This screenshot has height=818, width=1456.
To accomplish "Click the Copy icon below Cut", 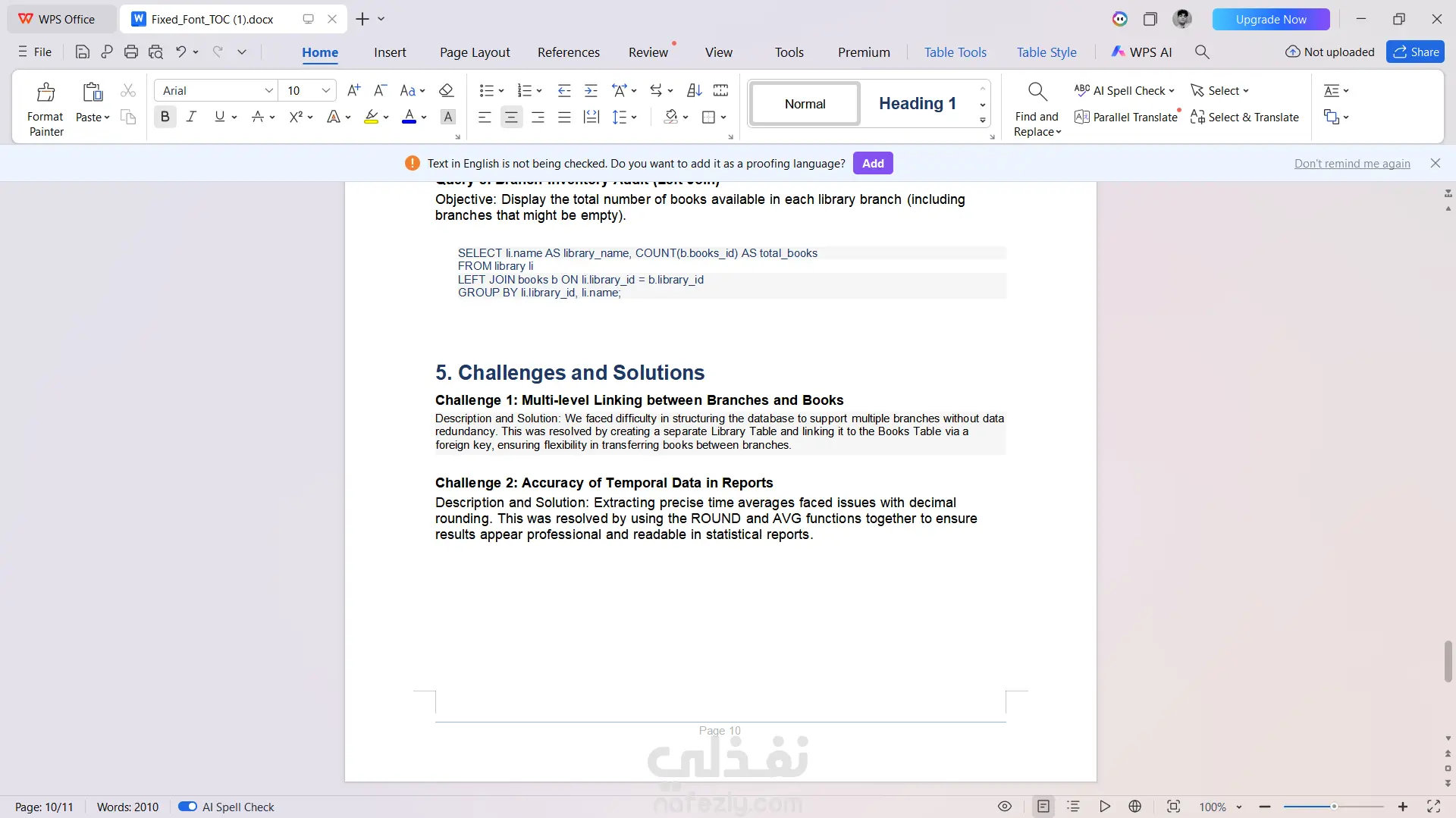I will click(x=128, y=117).
